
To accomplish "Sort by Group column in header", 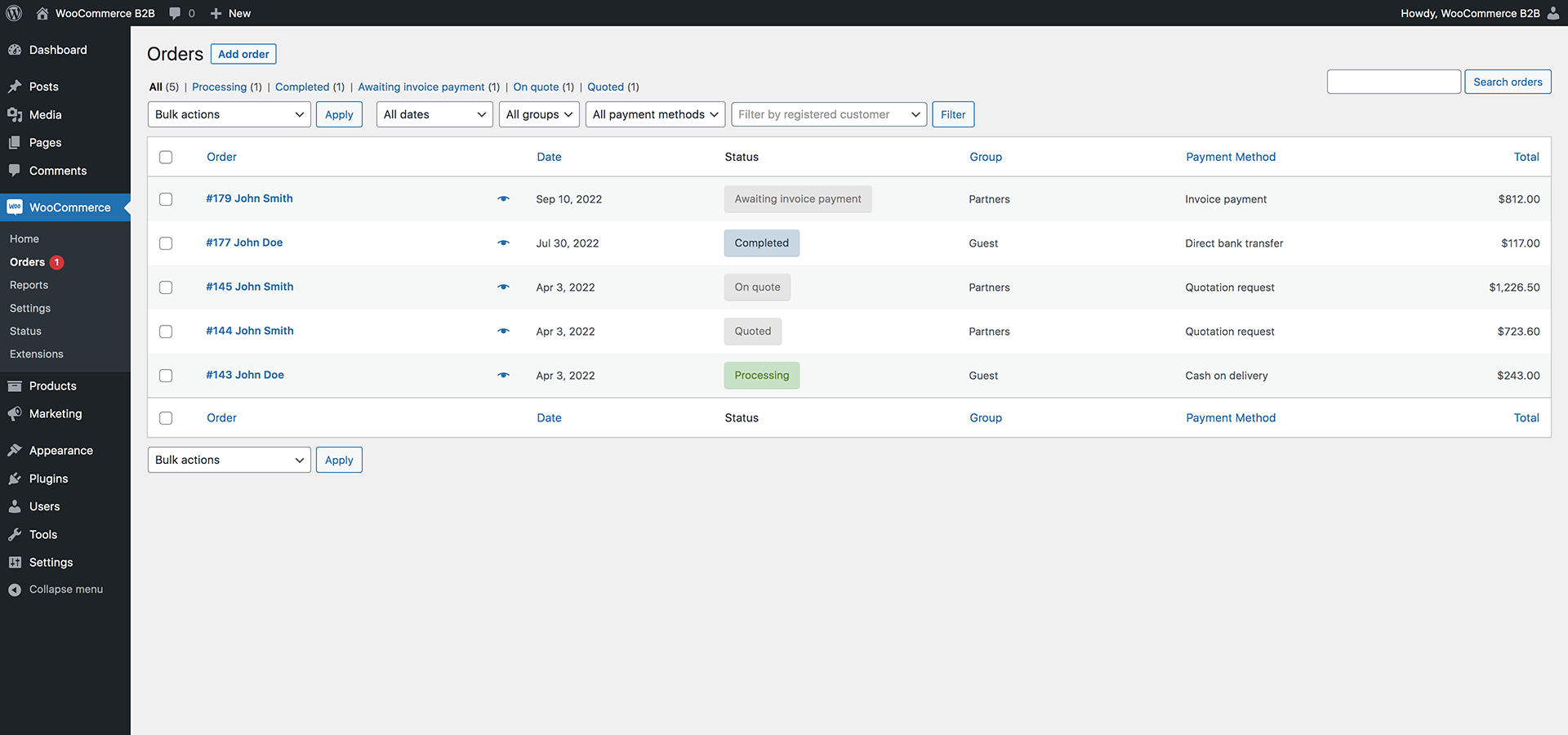I will pyautogui.click(x=986, y=157).
